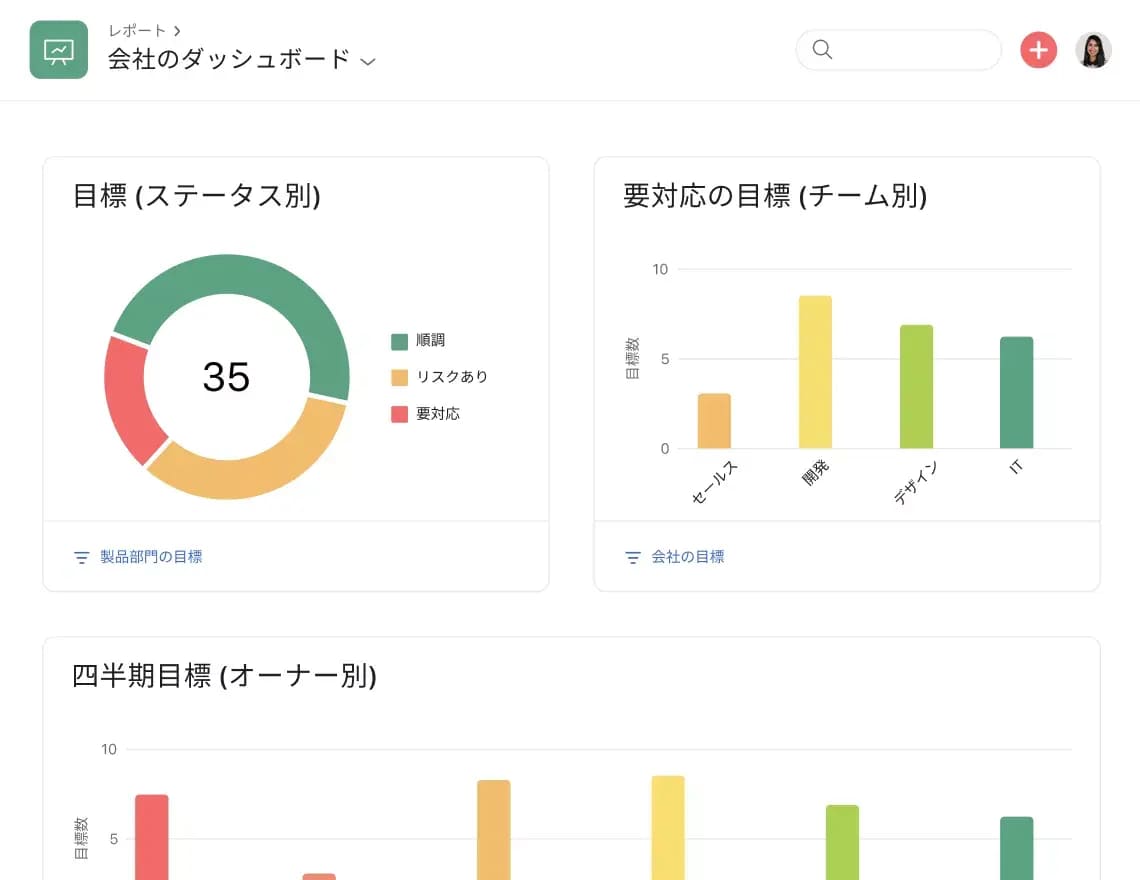Click the セールス orange bar in team chart
The image size is (1140, 880).
pos(714,421)
